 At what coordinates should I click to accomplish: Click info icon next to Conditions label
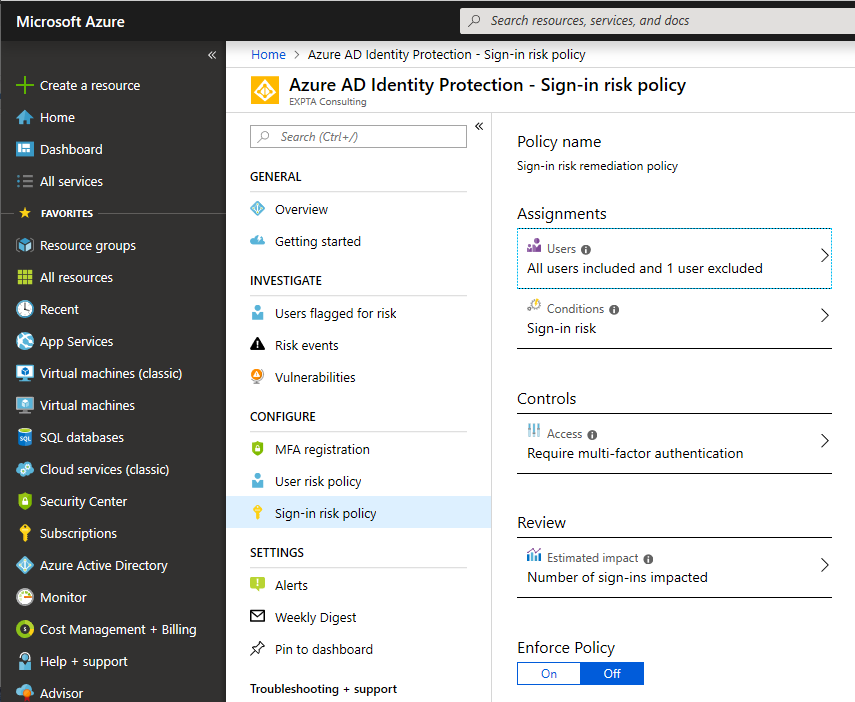coord(614,310)
